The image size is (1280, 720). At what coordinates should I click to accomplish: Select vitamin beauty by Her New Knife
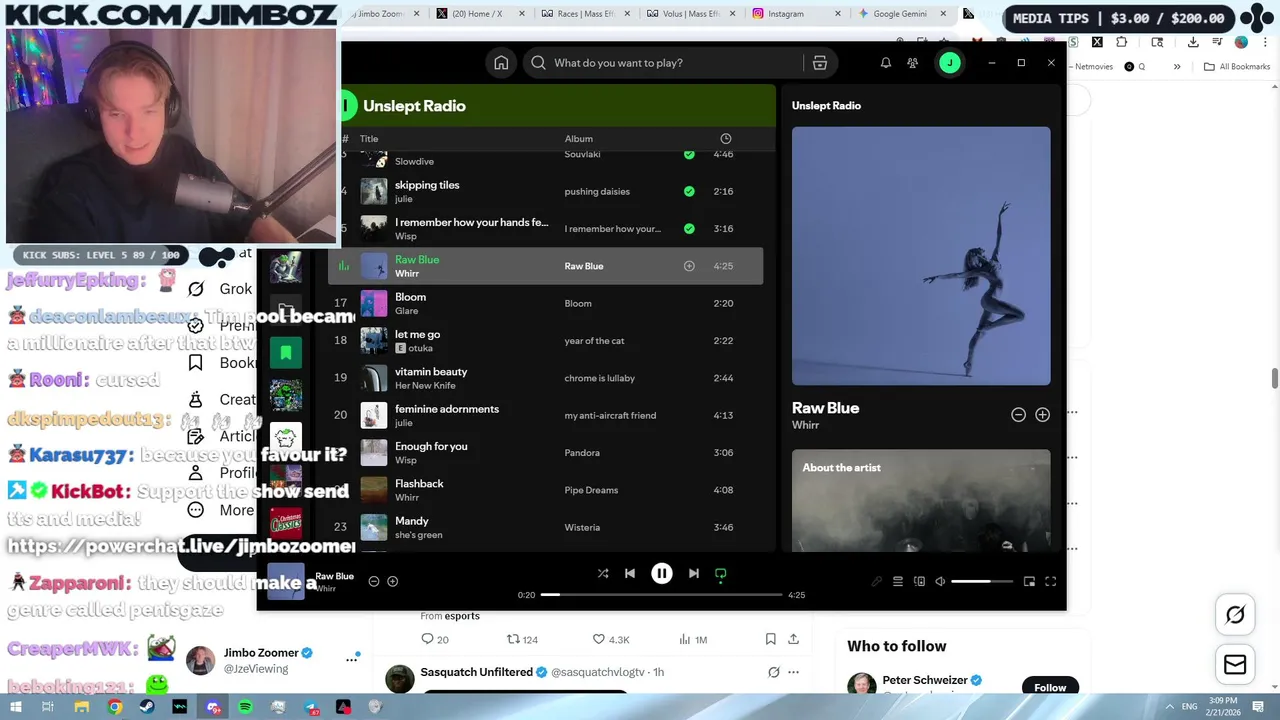coord(546,378)
